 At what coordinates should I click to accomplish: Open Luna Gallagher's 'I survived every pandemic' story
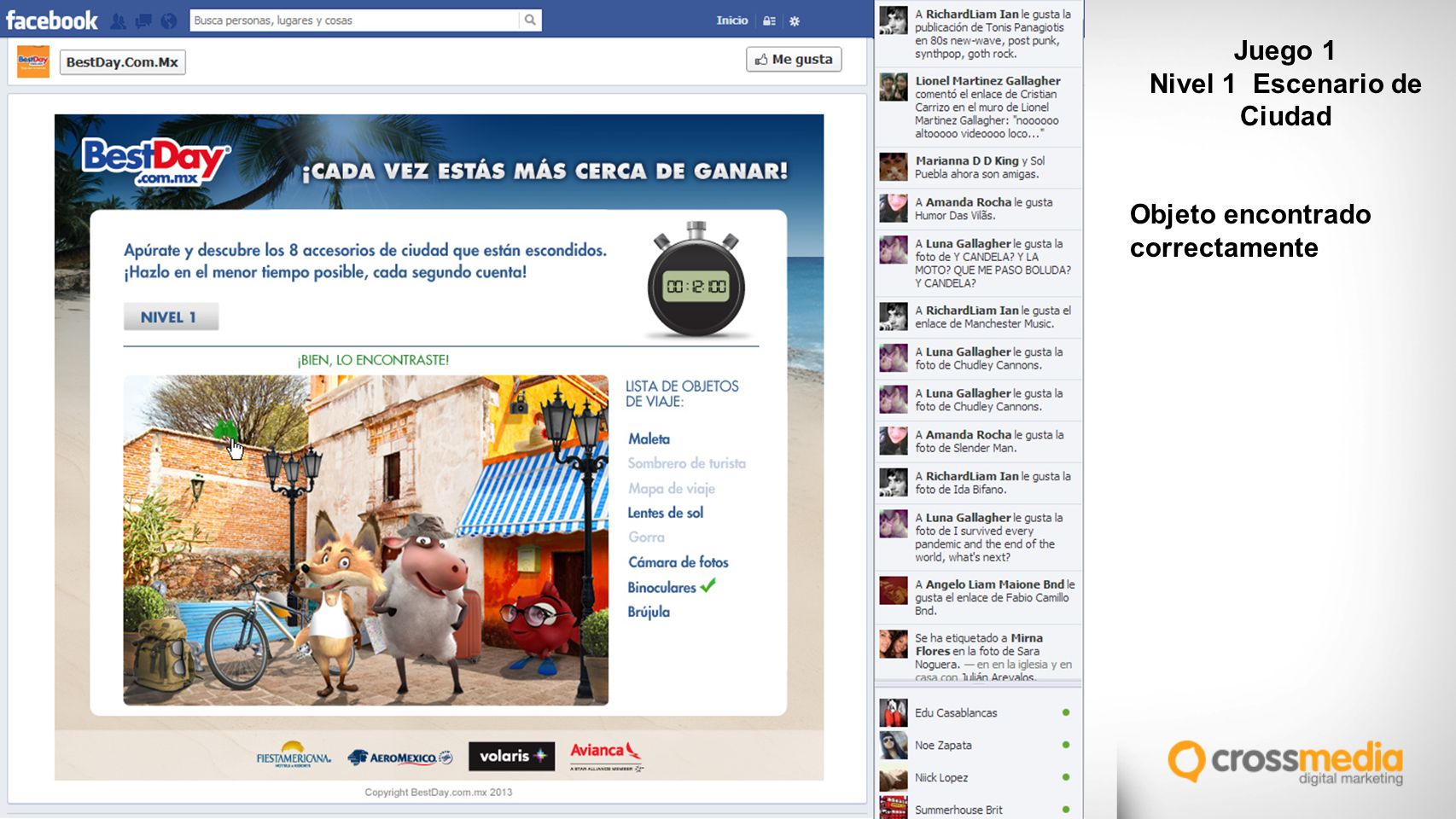979,537
